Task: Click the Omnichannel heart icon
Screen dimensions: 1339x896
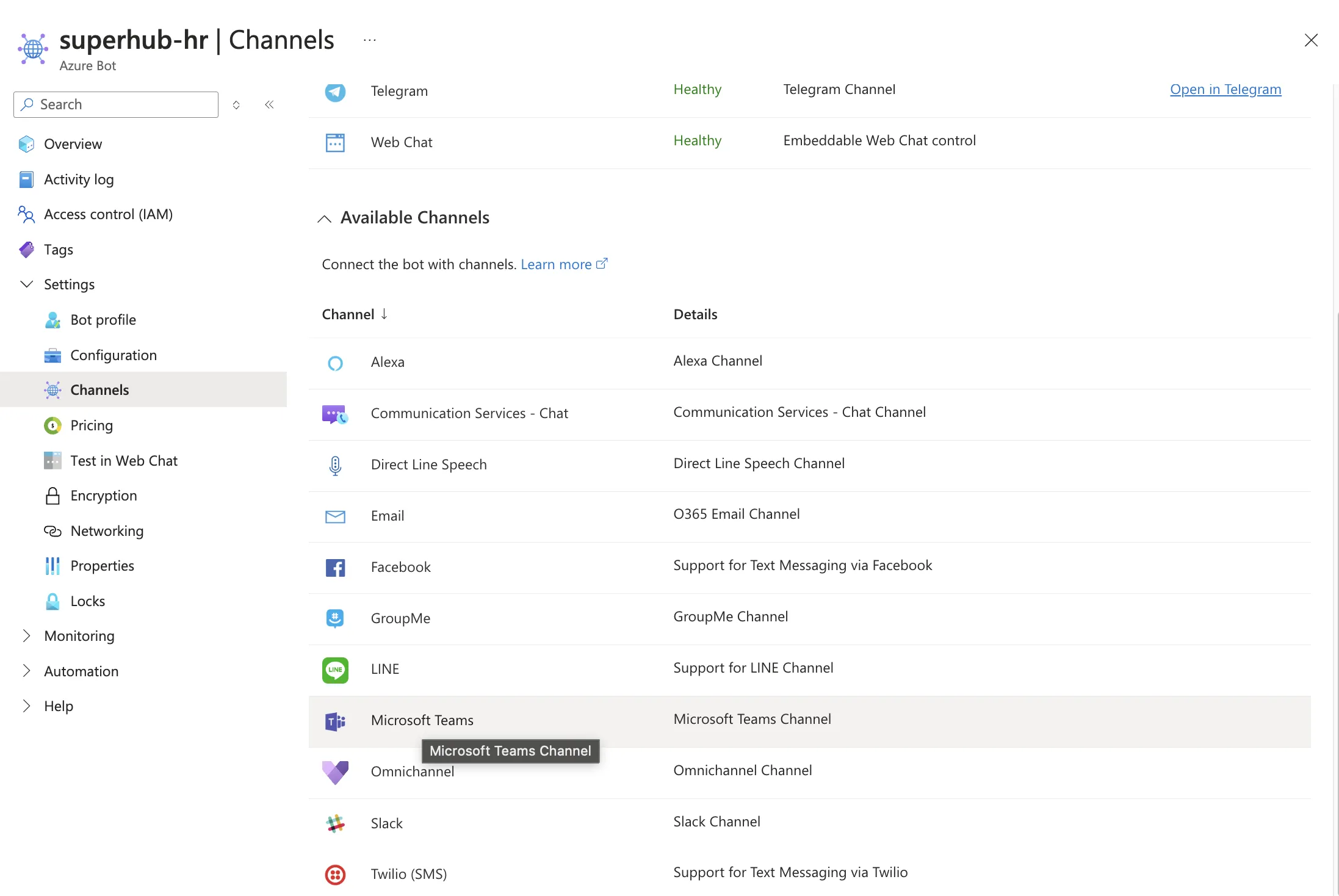Action: click(x=335, y=772)
